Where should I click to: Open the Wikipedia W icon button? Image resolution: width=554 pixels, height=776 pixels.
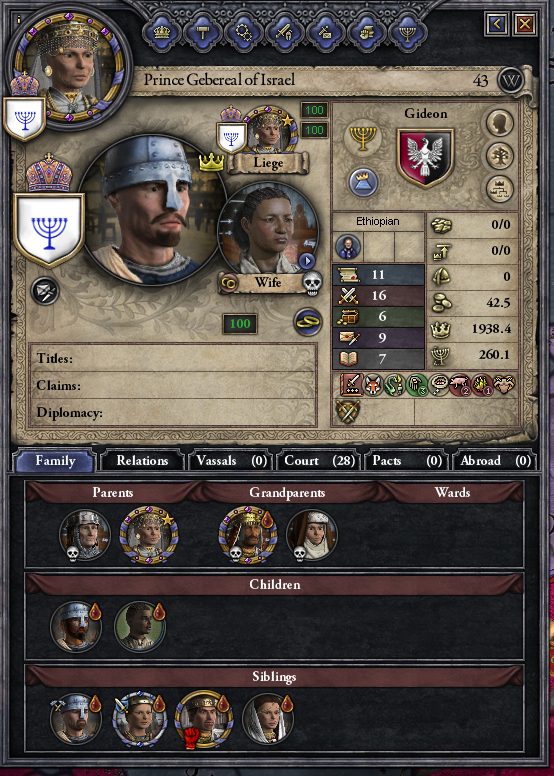pos(510,80)
